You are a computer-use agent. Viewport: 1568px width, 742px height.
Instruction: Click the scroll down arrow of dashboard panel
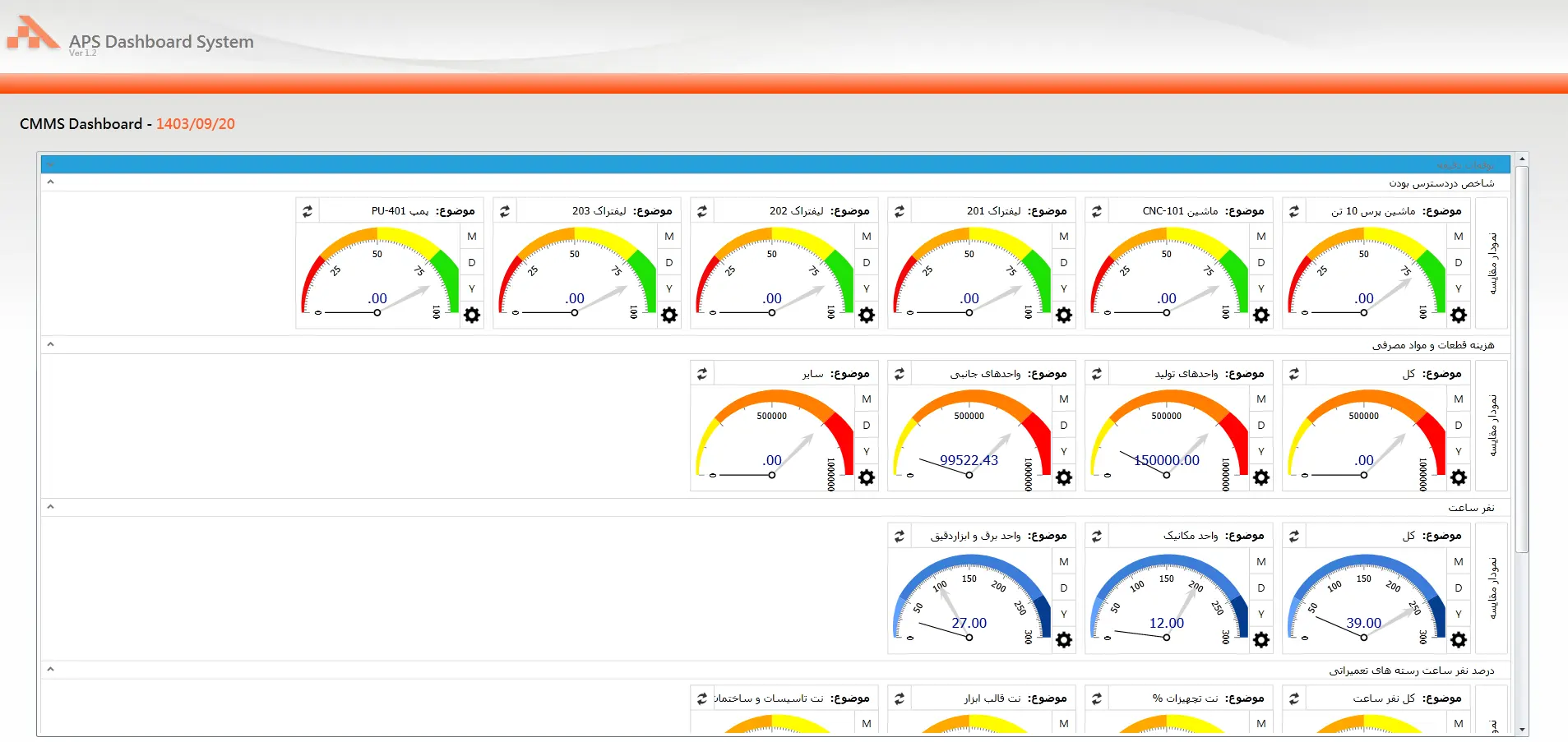coord(1522,730)
